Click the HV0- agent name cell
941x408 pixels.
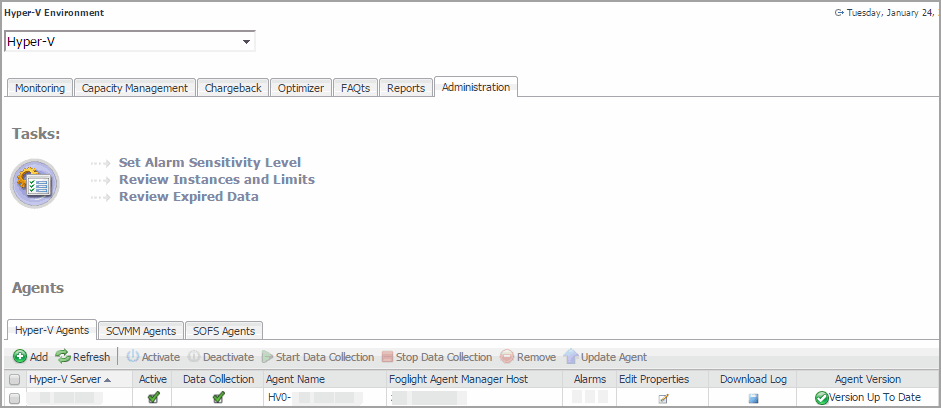pos(325,397)
